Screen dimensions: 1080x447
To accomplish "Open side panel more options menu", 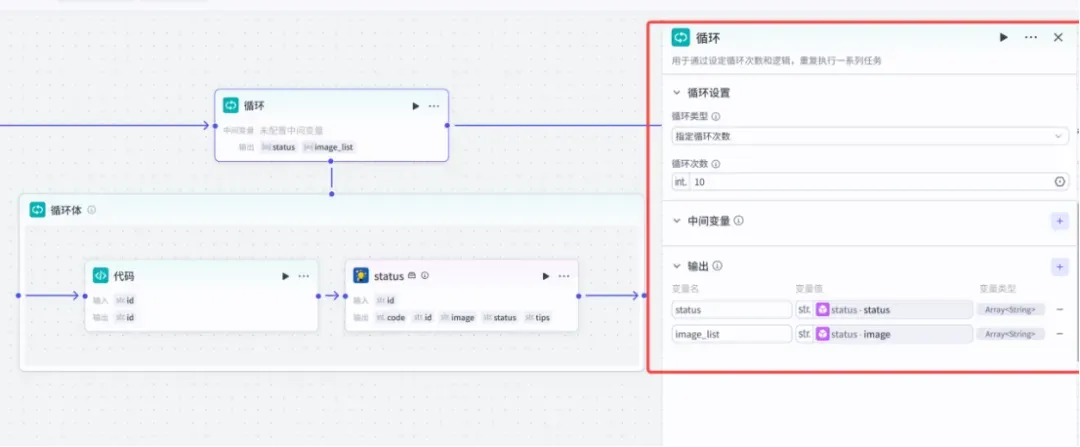I will (1030, 37).
